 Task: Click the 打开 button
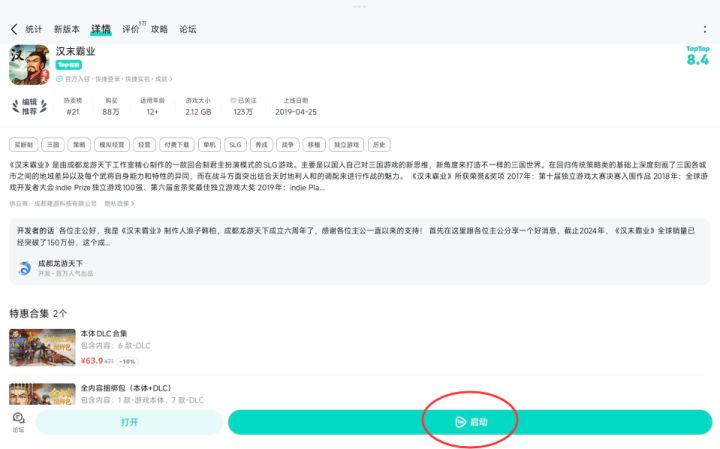coord(129,422)
